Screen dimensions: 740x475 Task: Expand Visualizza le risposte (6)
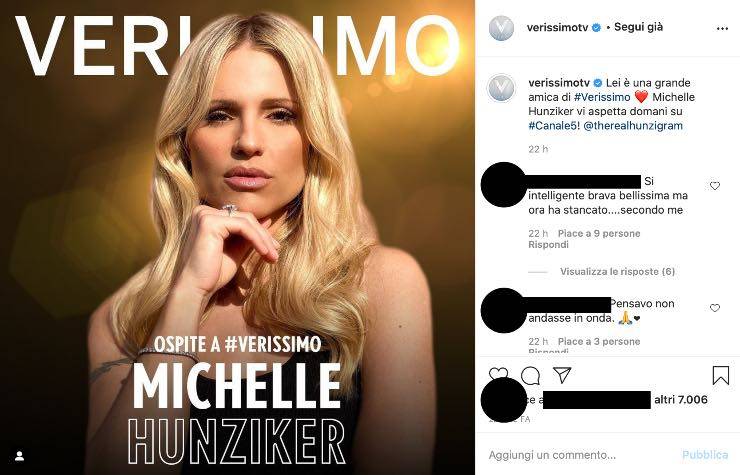(617, 271)
